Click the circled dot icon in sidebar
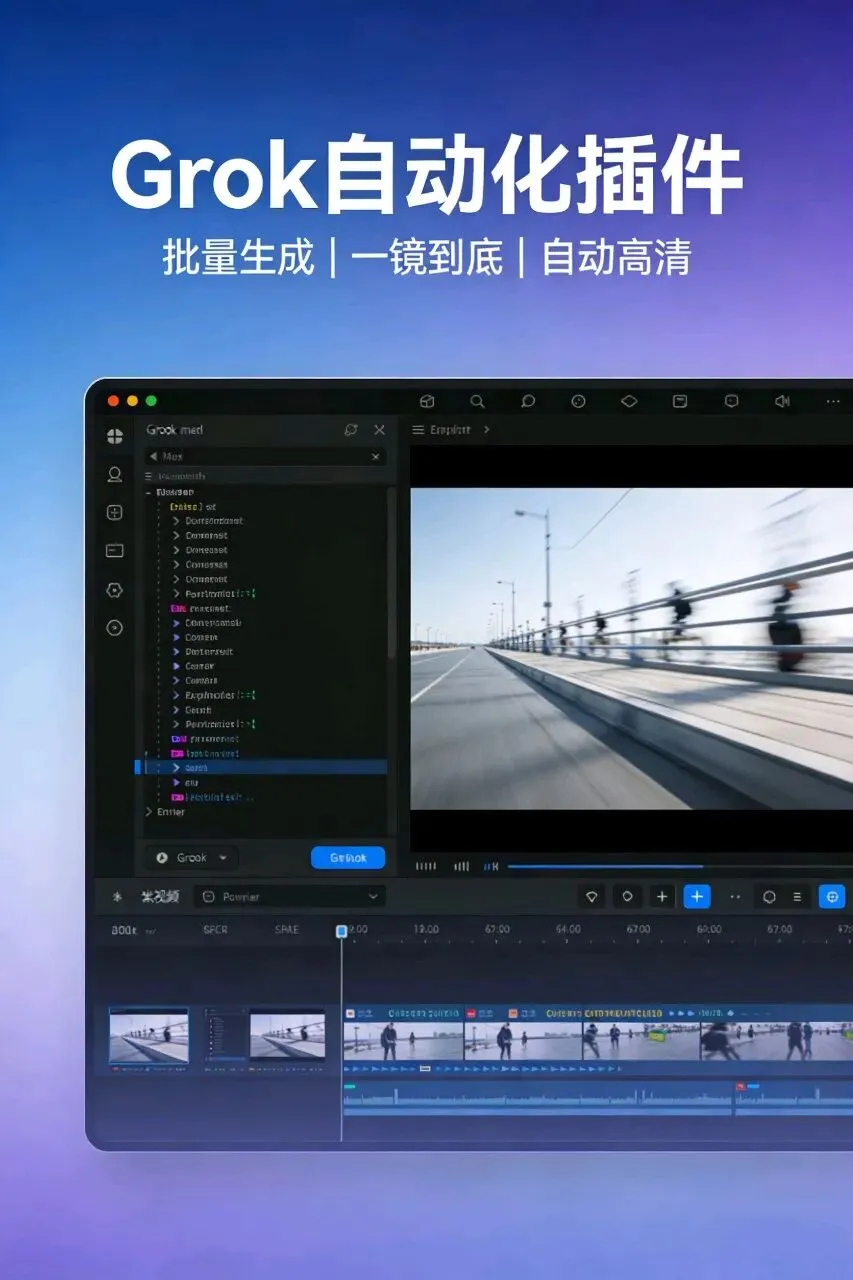Image resolution: width=853 pixels, height=1280 pixels. click(x=115, y=628)
